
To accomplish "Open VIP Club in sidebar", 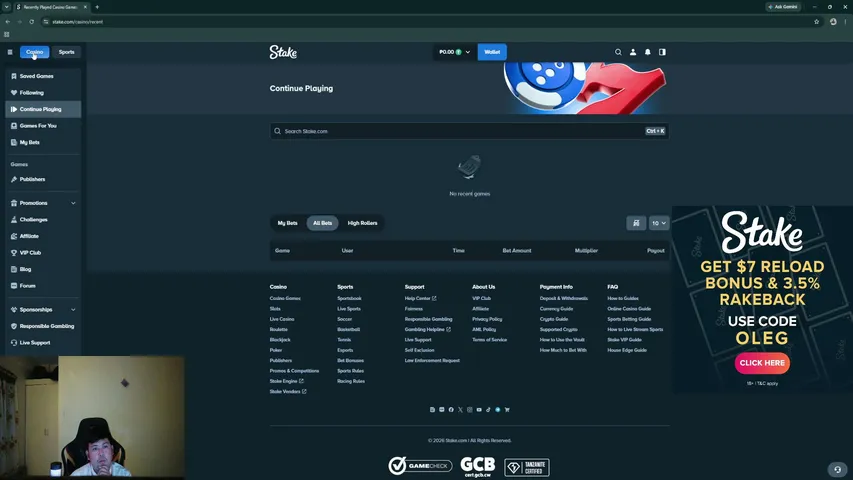I will (x=43, y=253).
